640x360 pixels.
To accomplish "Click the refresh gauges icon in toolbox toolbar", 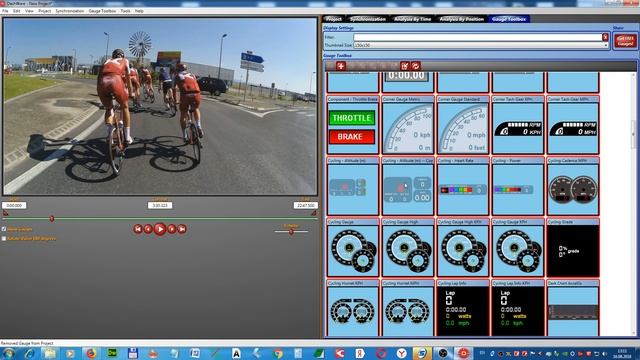I will pos(416,66).
